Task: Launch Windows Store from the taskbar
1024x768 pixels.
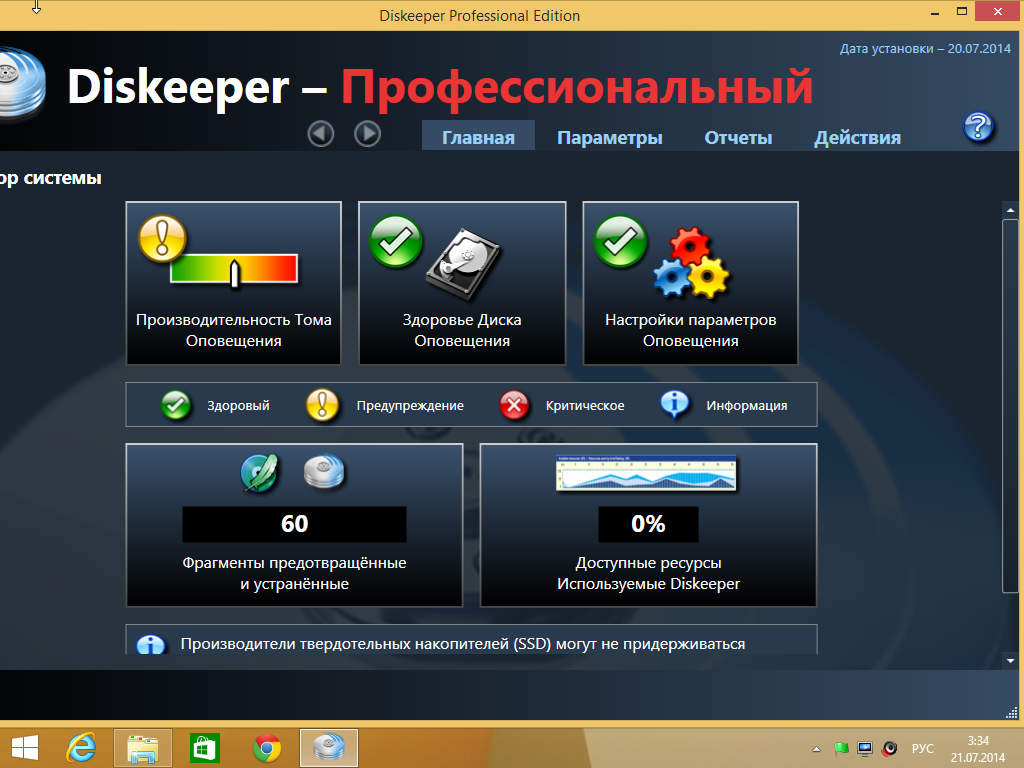Action: 204,748
